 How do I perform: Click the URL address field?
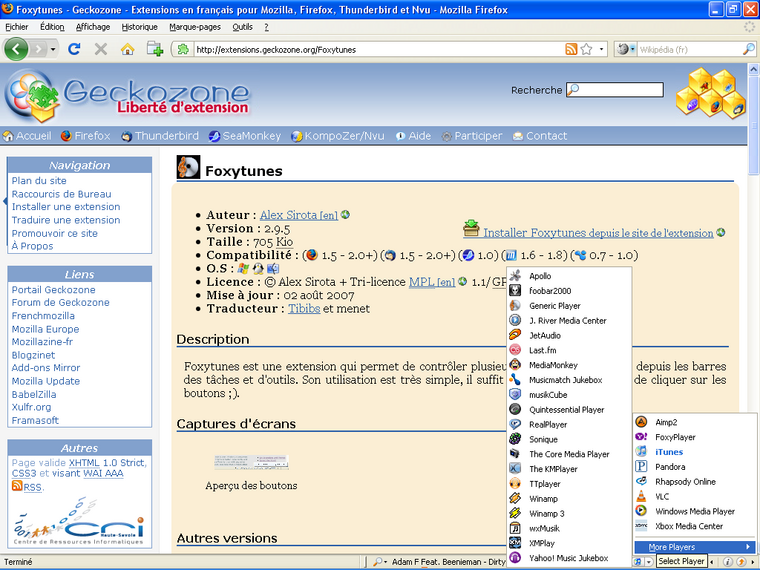378,49
